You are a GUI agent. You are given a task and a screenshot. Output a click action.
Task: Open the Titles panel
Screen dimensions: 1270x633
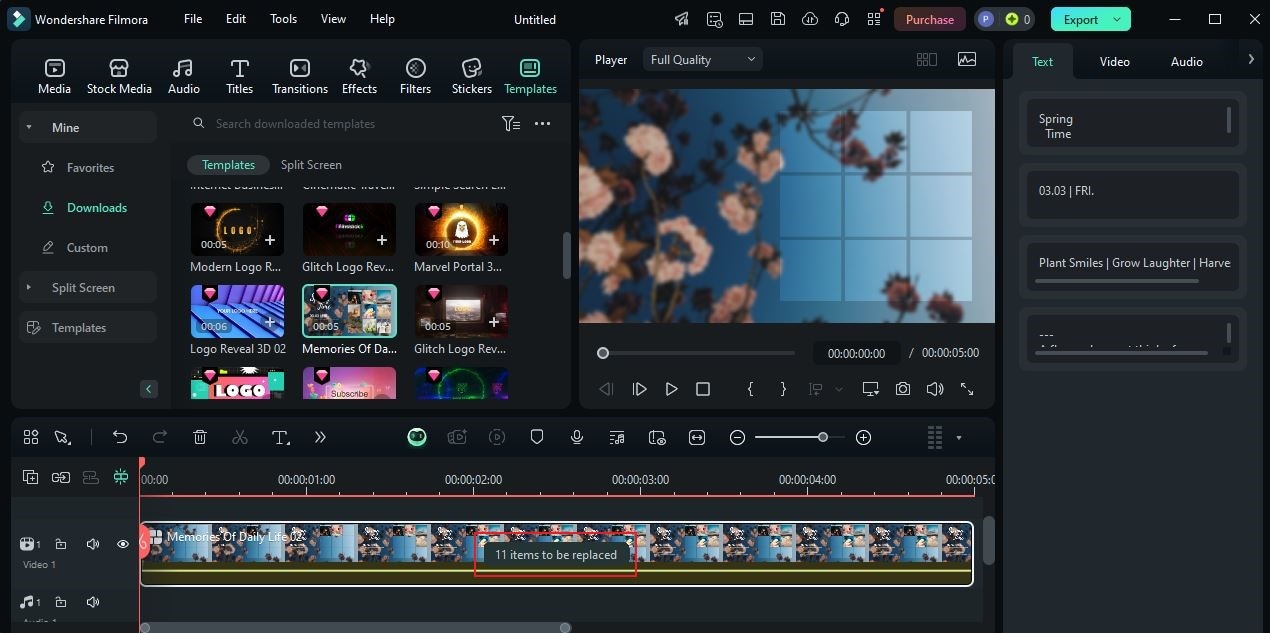(x=239, y=76)
